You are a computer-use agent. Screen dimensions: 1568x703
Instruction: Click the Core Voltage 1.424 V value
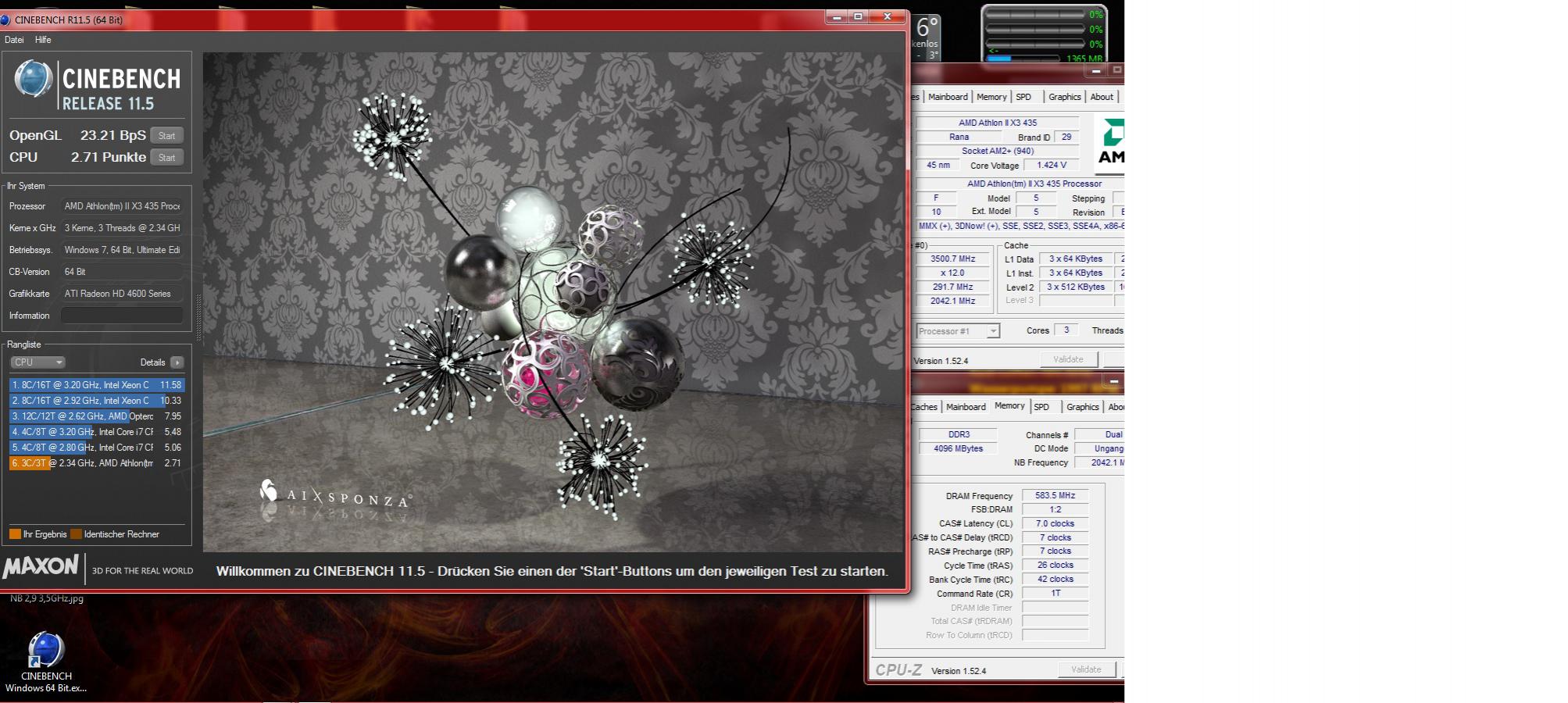1052,165
